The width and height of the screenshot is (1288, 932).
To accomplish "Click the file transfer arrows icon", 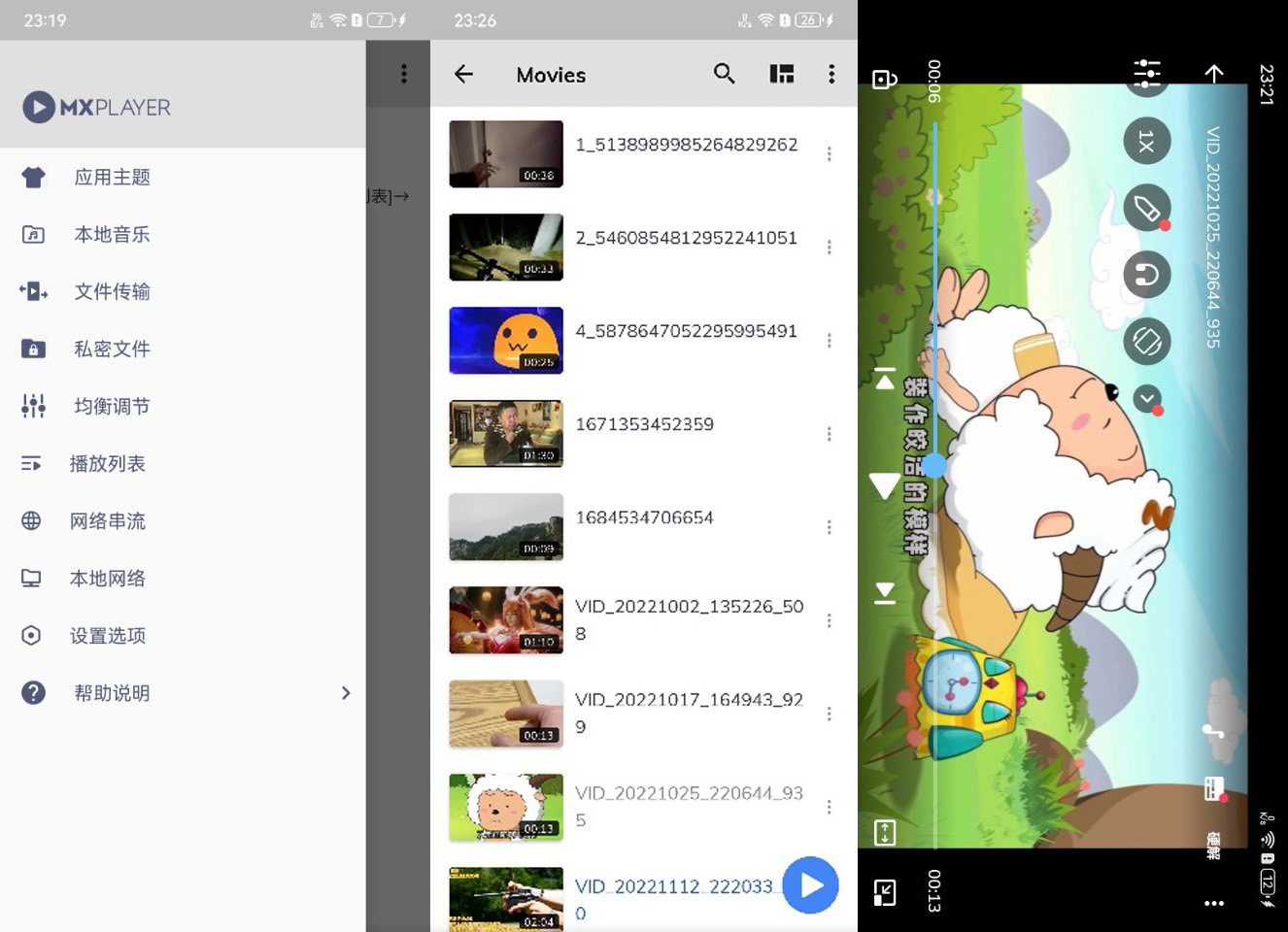I will [x=33, y=291].
